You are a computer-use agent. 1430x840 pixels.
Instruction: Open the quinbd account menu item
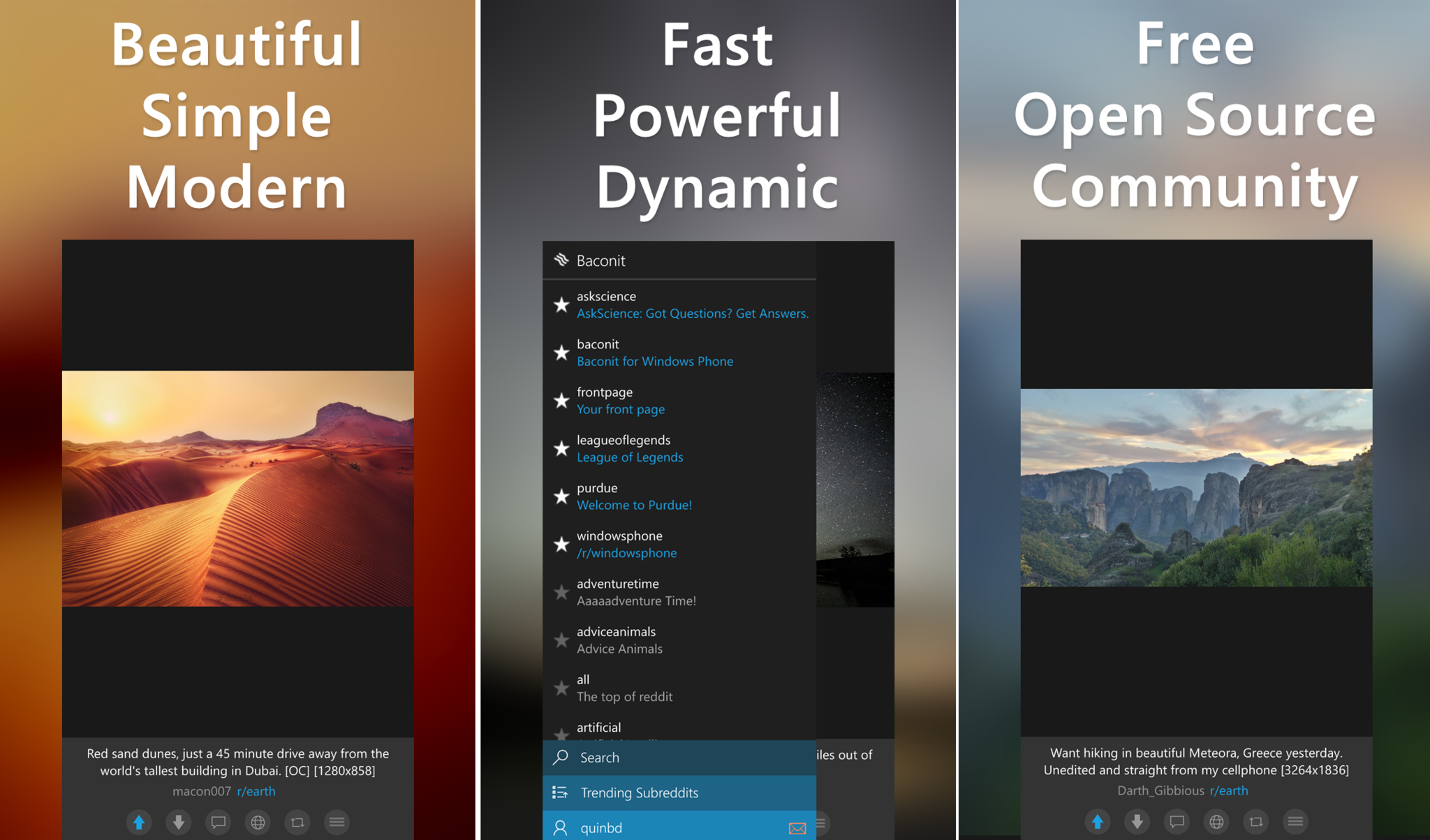pos(601,827)
